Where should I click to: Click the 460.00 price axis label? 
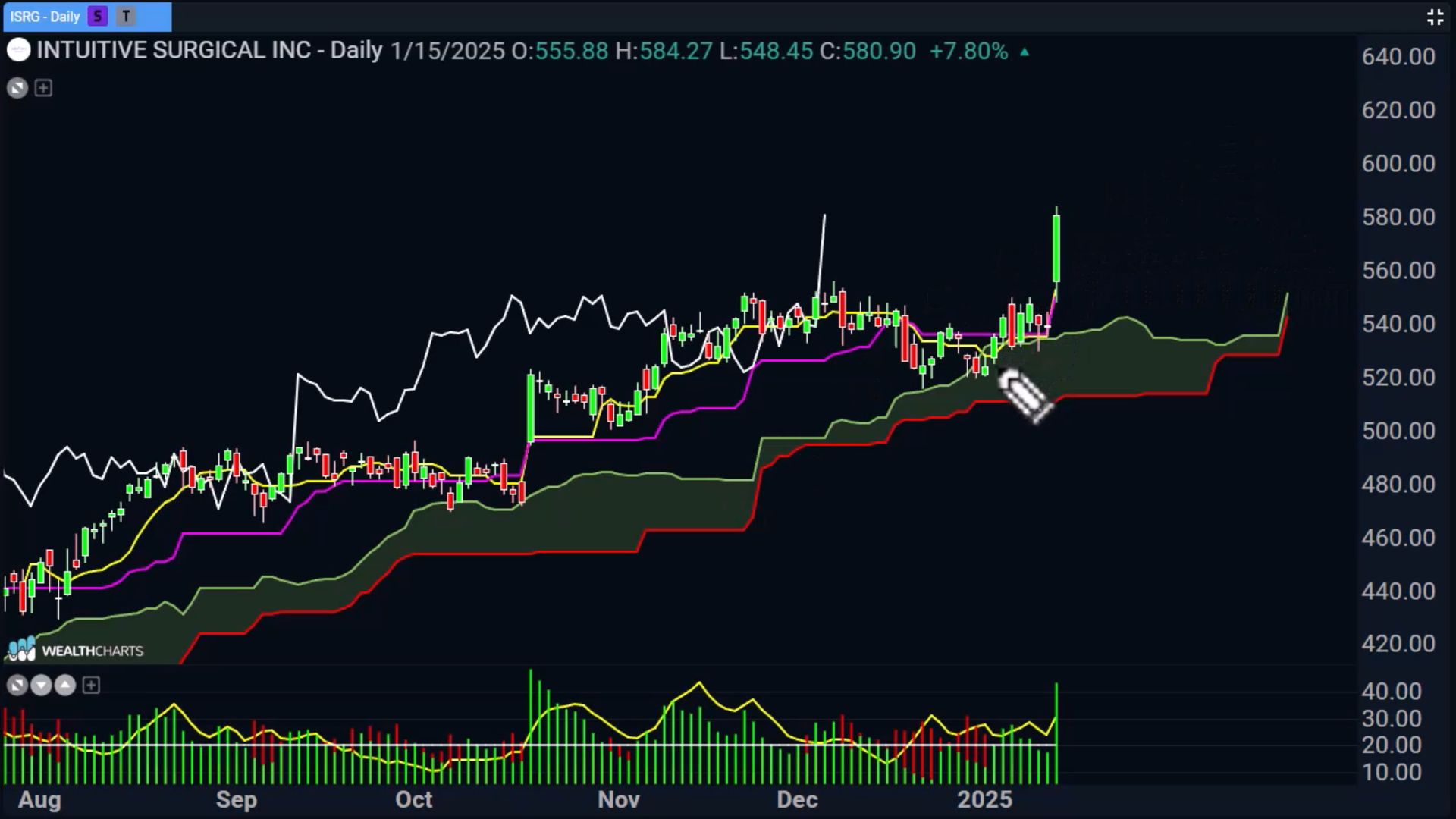pos(1398,538)
